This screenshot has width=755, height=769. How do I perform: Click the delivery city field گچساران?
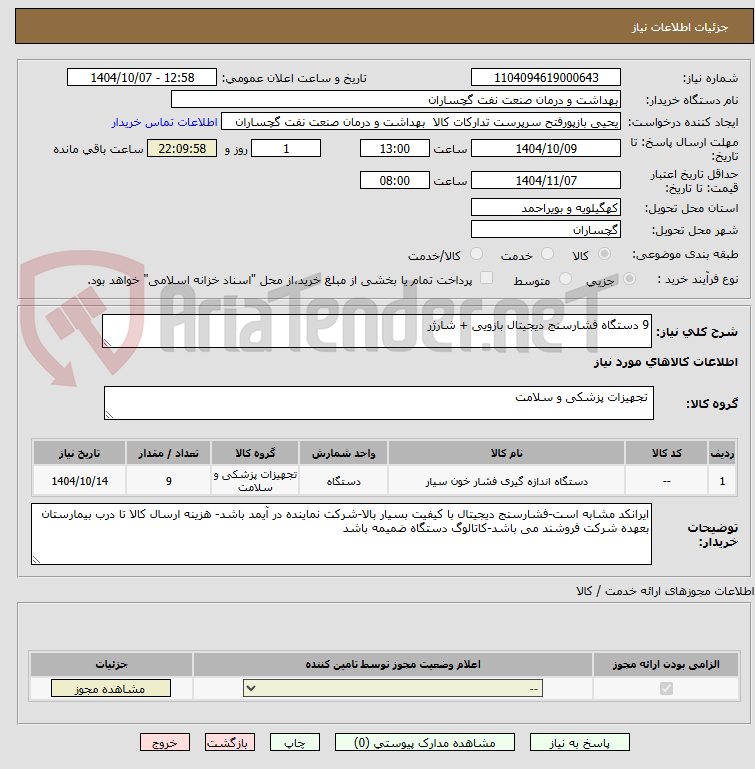[546, 230]
